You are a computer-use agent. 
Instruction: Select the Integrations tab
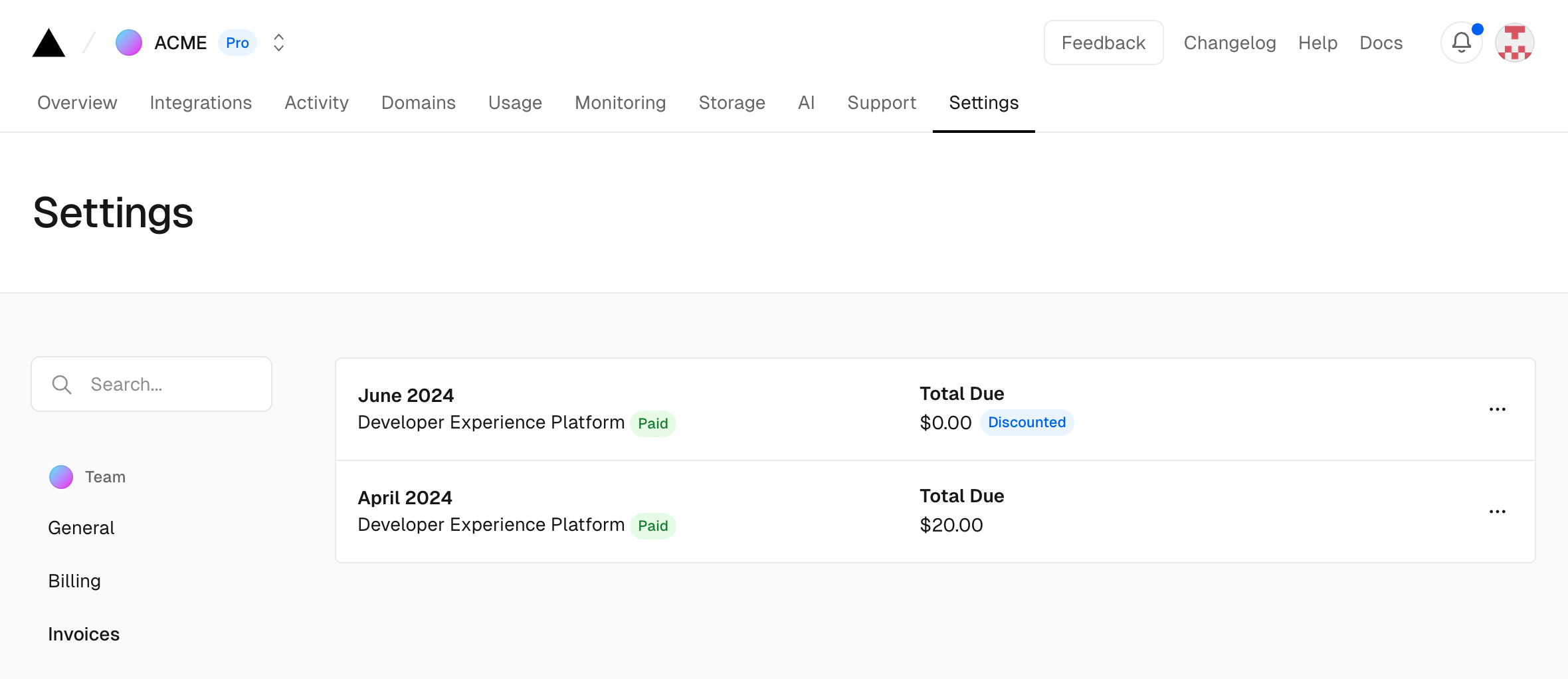click(x=201, y=103)
